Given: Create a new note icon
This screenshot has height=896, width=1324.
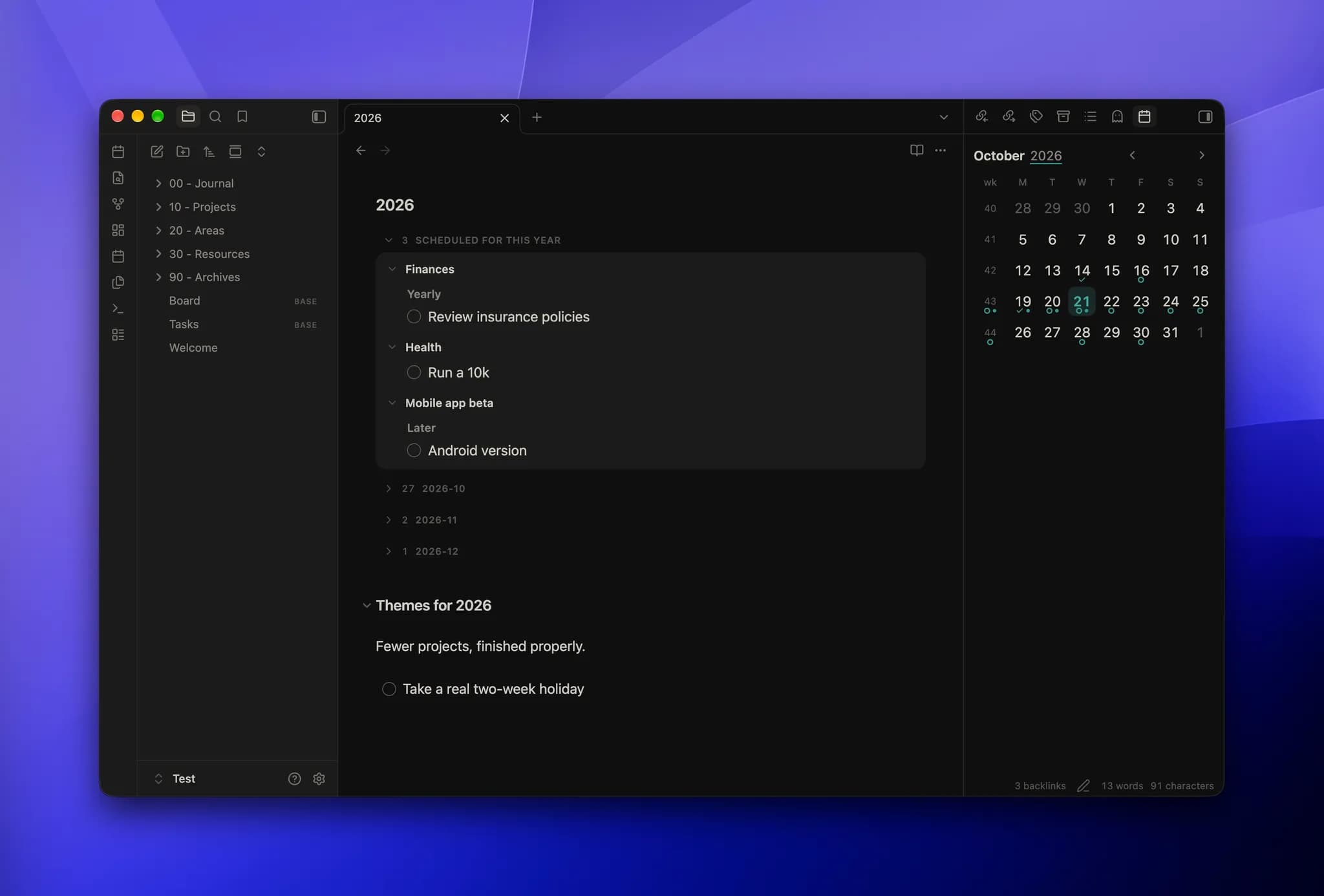Looking at the screenshot, I should (157, 151).
